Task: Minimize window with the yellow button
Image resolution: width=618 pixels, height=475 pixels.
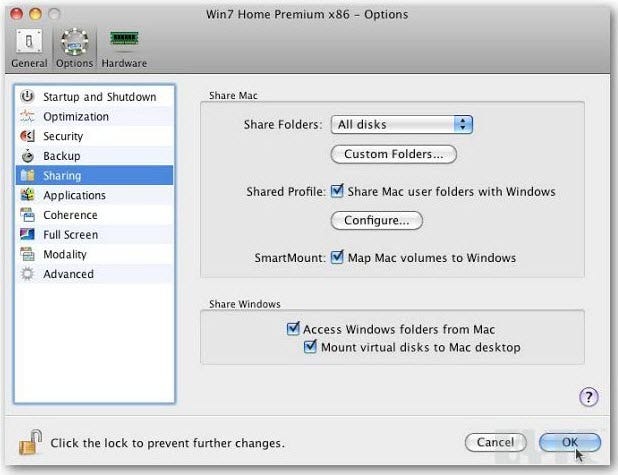Action: [x=35, y=14]
